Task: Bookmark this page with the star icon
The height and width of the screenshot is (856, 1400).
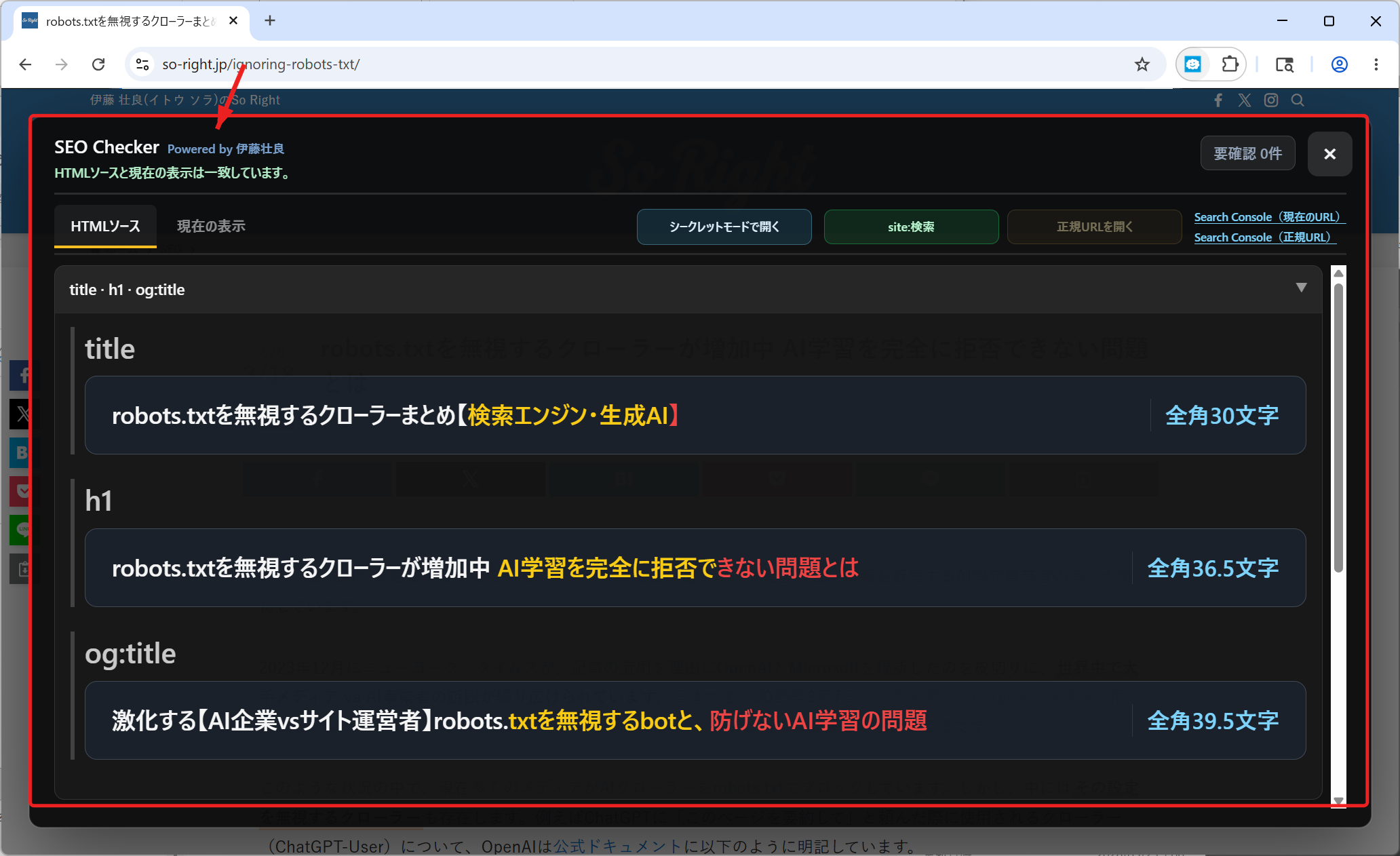Action: 1142,64
